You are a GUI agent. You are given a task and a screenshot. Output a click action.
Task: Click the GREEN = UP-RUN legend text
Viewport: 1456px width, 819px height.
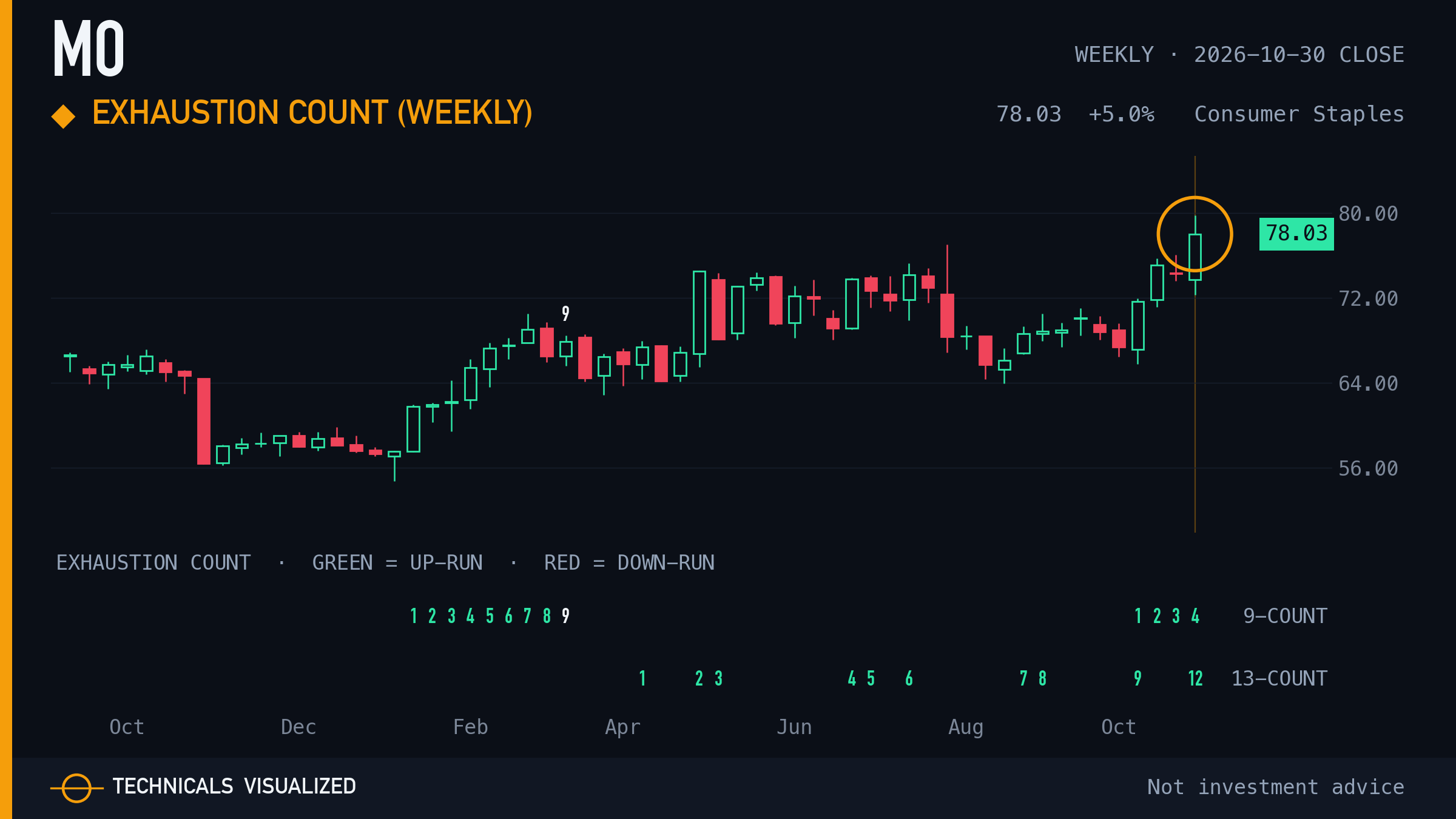[x=397, y=563]
